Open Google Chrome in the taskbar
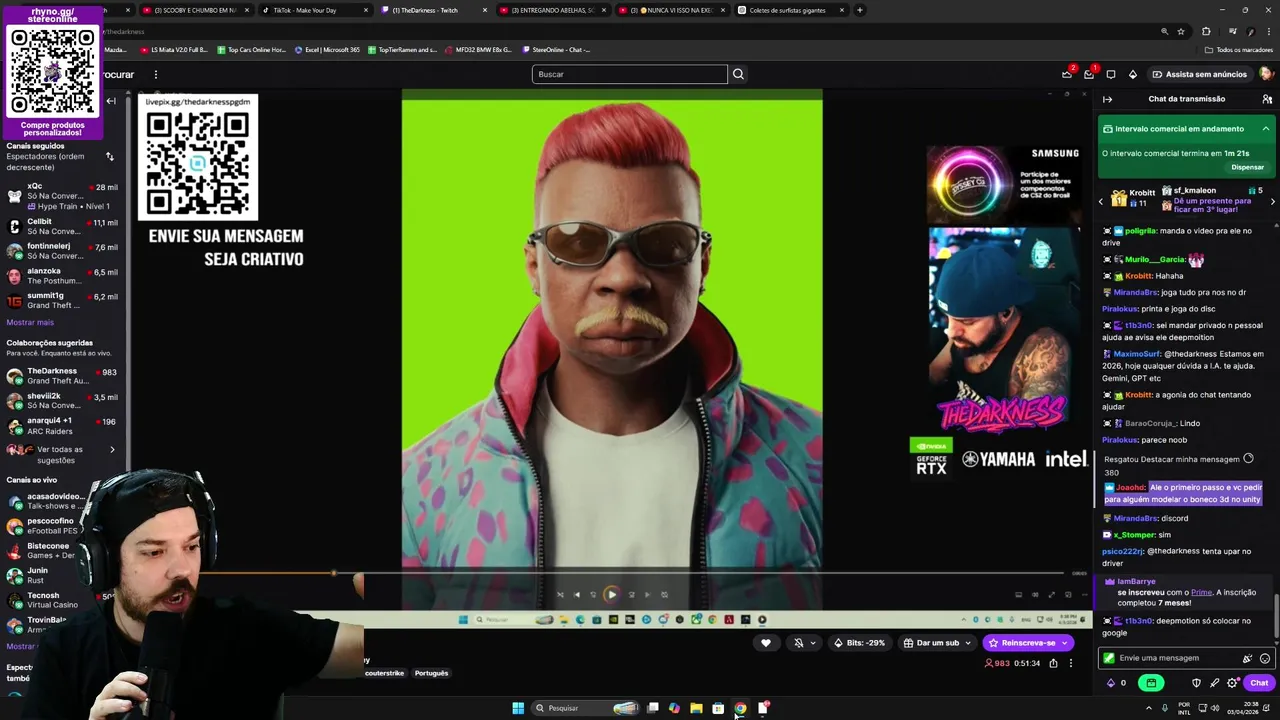Viewport: 1280px width, 720px height. click(740, 708)
